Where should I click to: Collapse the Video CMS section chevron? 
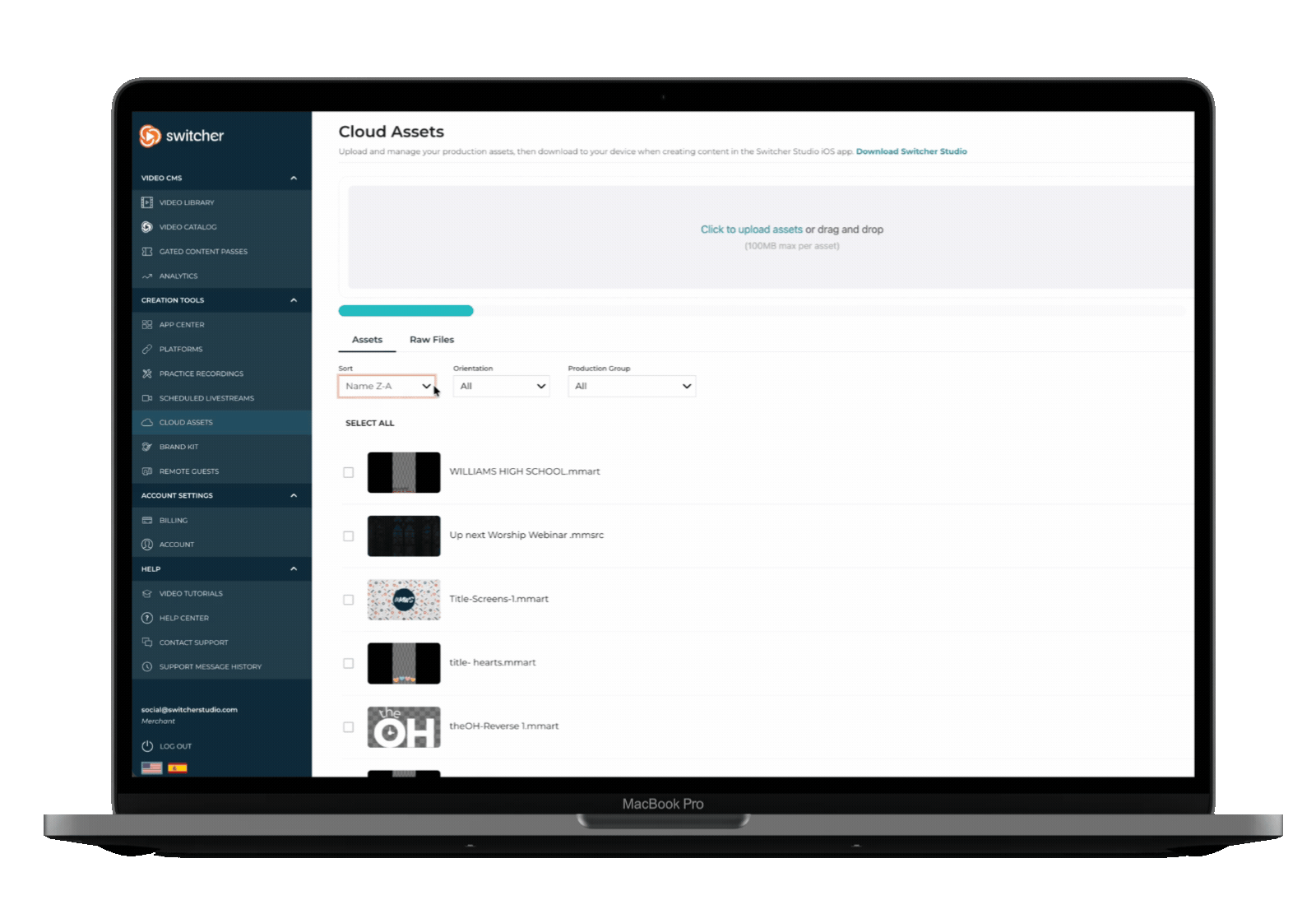pos(294,179)
